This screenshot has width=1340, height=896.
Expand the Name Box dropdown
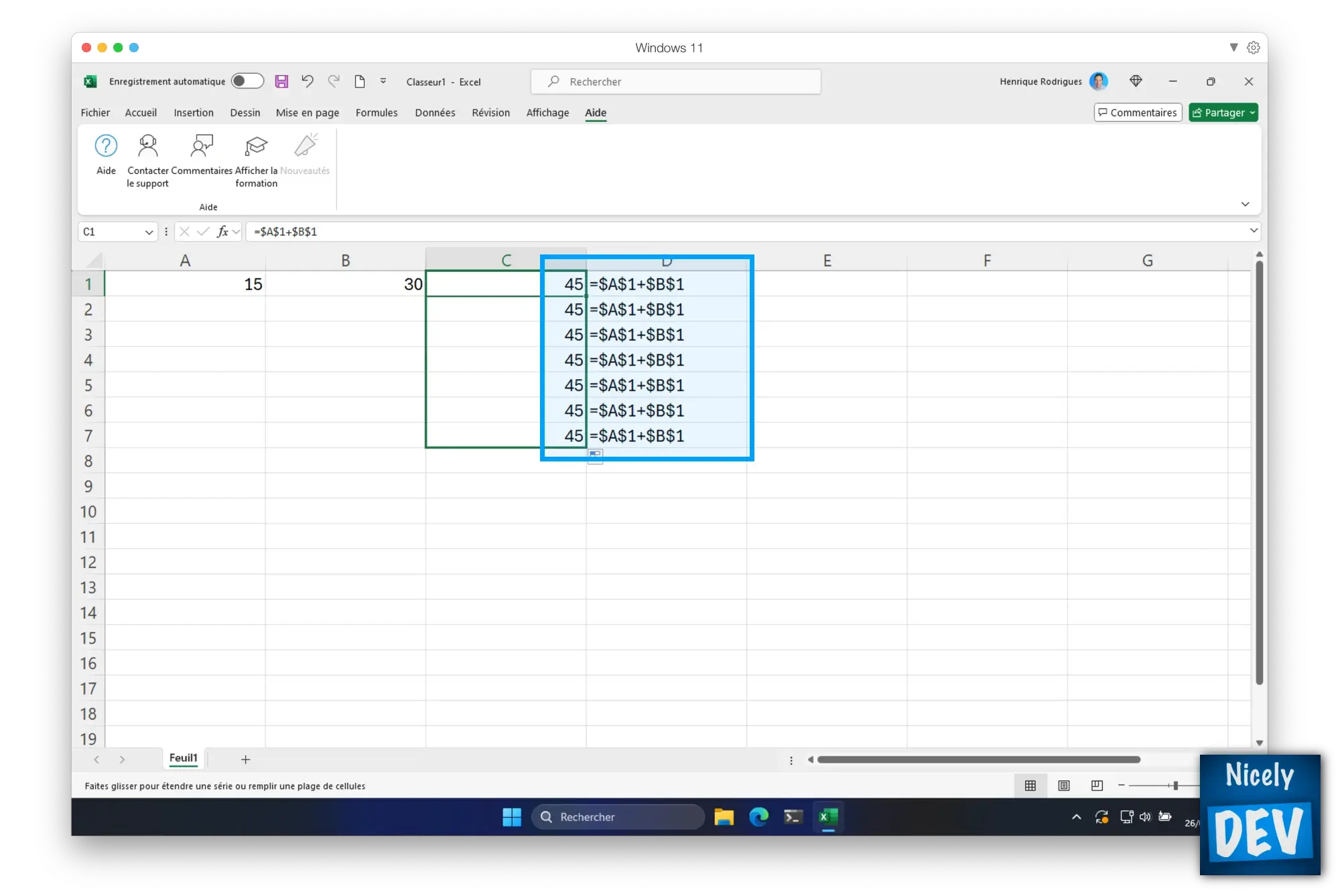[x=149, y=232]
